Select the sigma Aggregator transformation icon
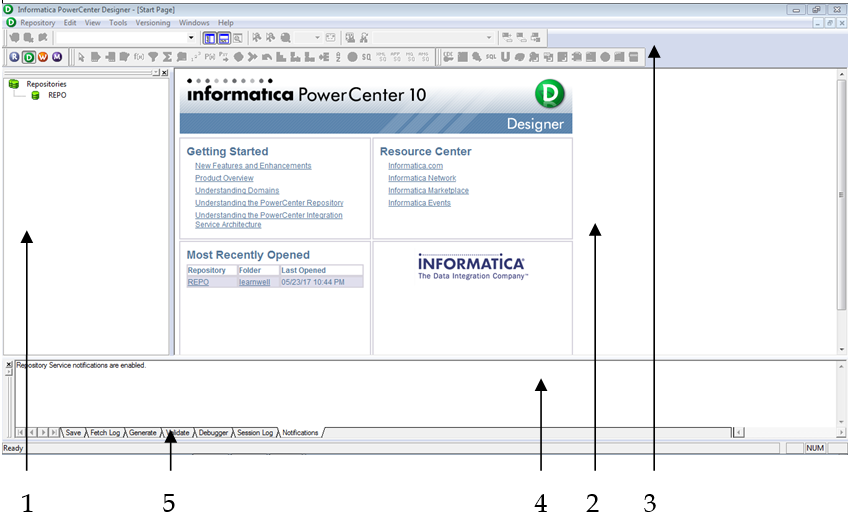 pos(167,57)
